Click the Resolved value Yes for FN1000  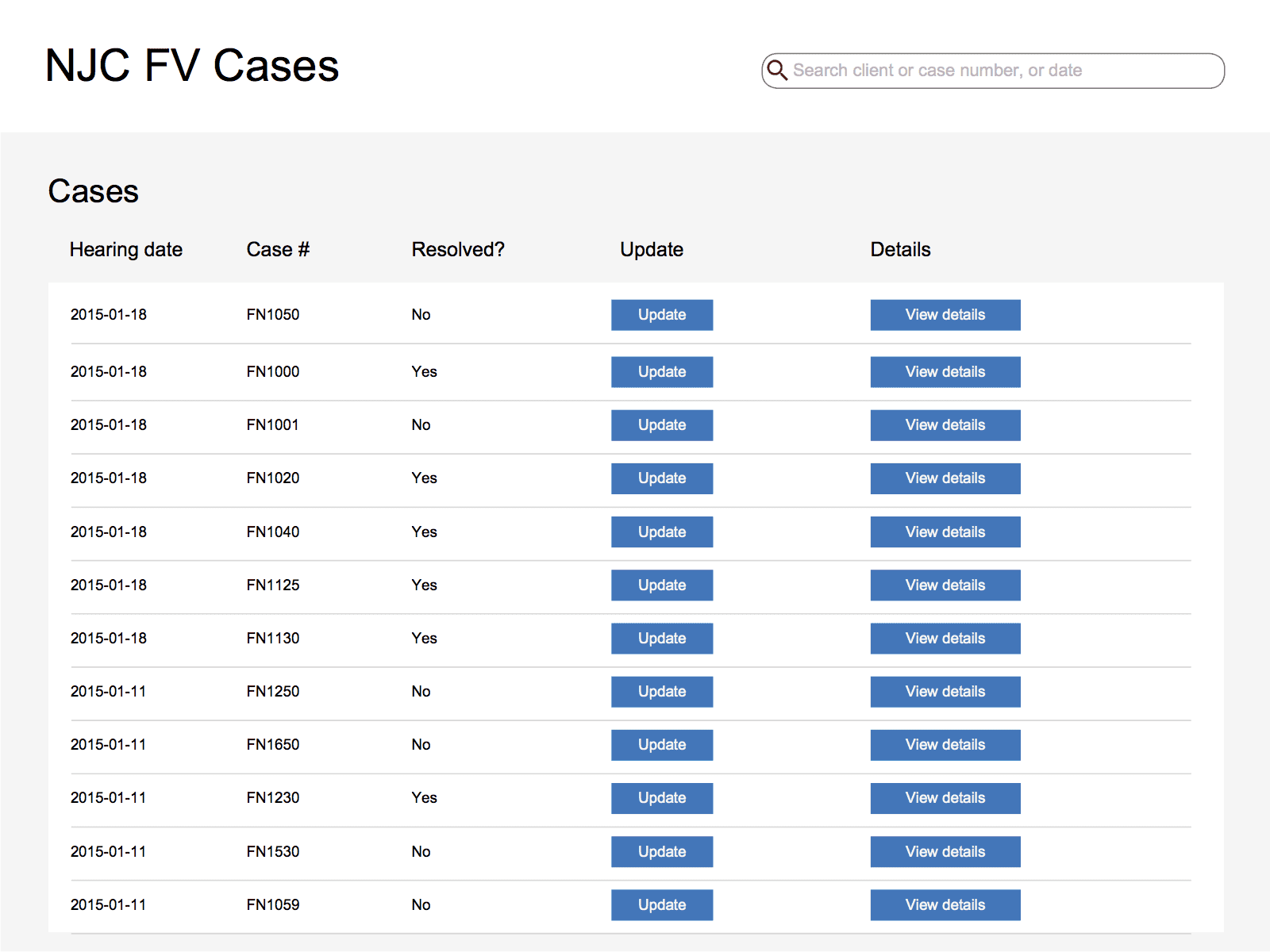425,372
